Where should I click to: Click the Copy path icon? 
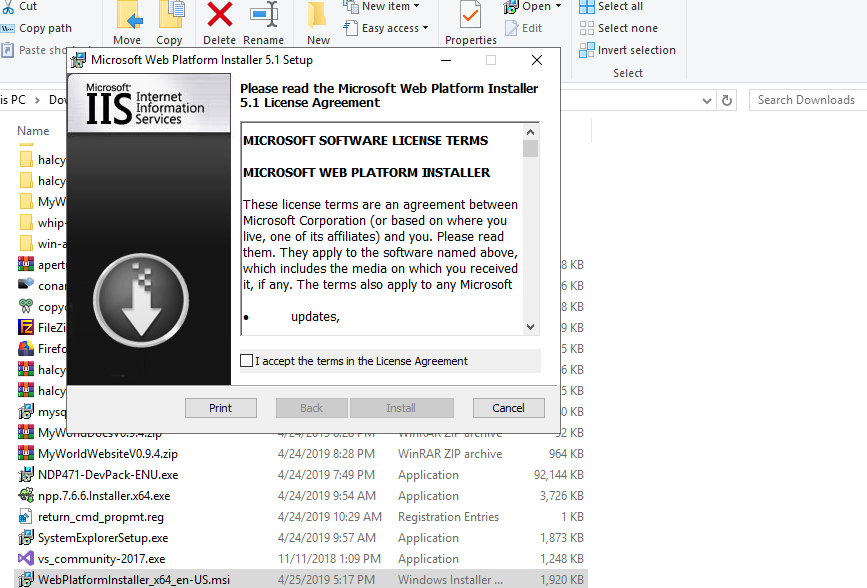pos(8,28)
